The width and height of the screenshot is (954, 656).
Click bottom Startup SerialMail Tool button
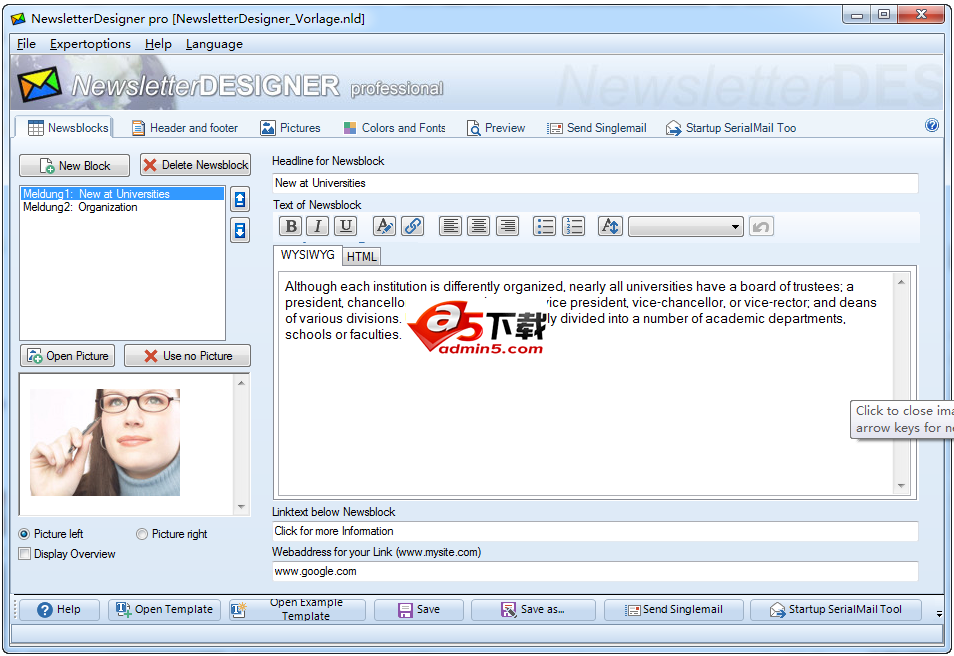(x=835, y=609)
